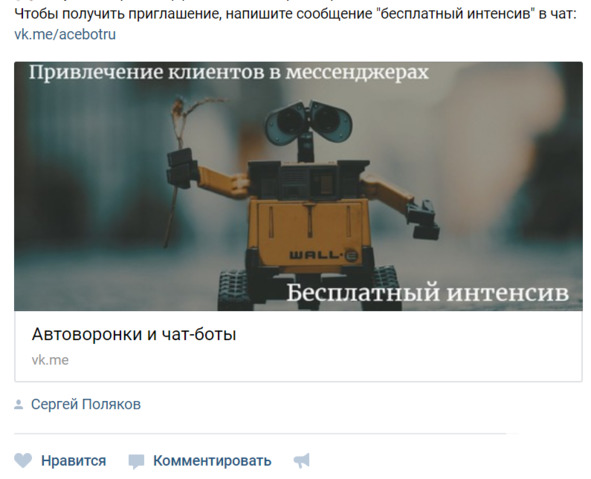
Task: Click the robot's binocular eyes
Action: tap(308, 121)
